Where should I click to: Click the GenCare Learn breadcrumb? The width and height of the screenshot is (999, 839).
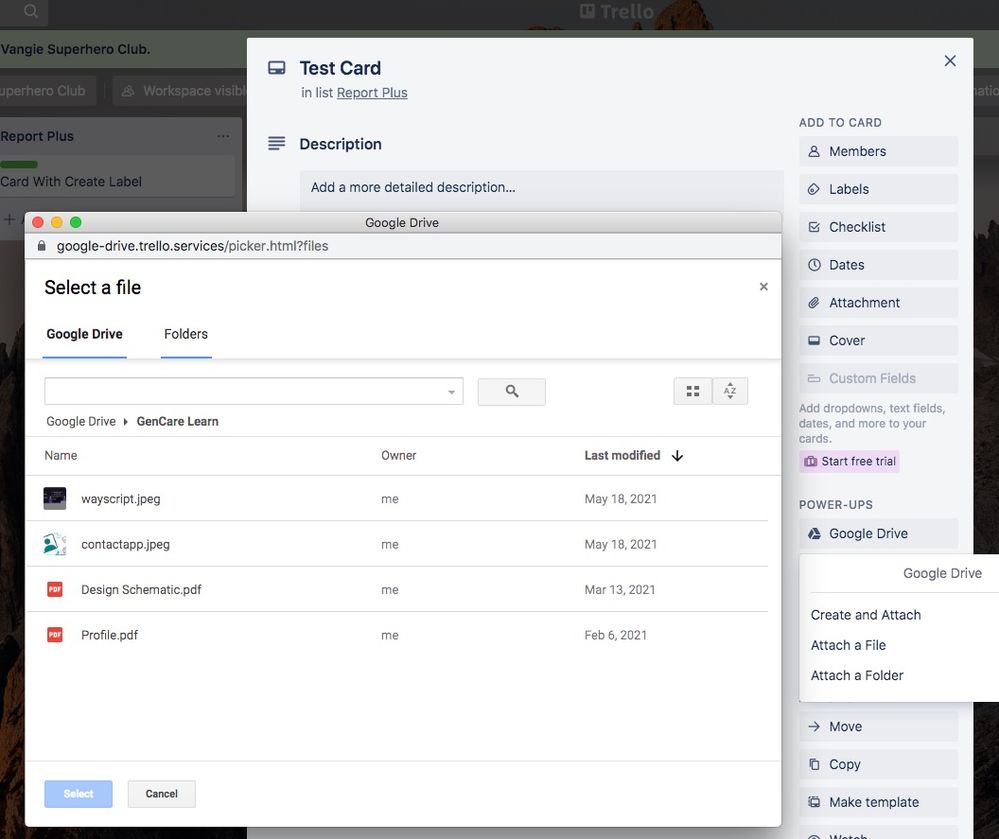click(177, 422)
